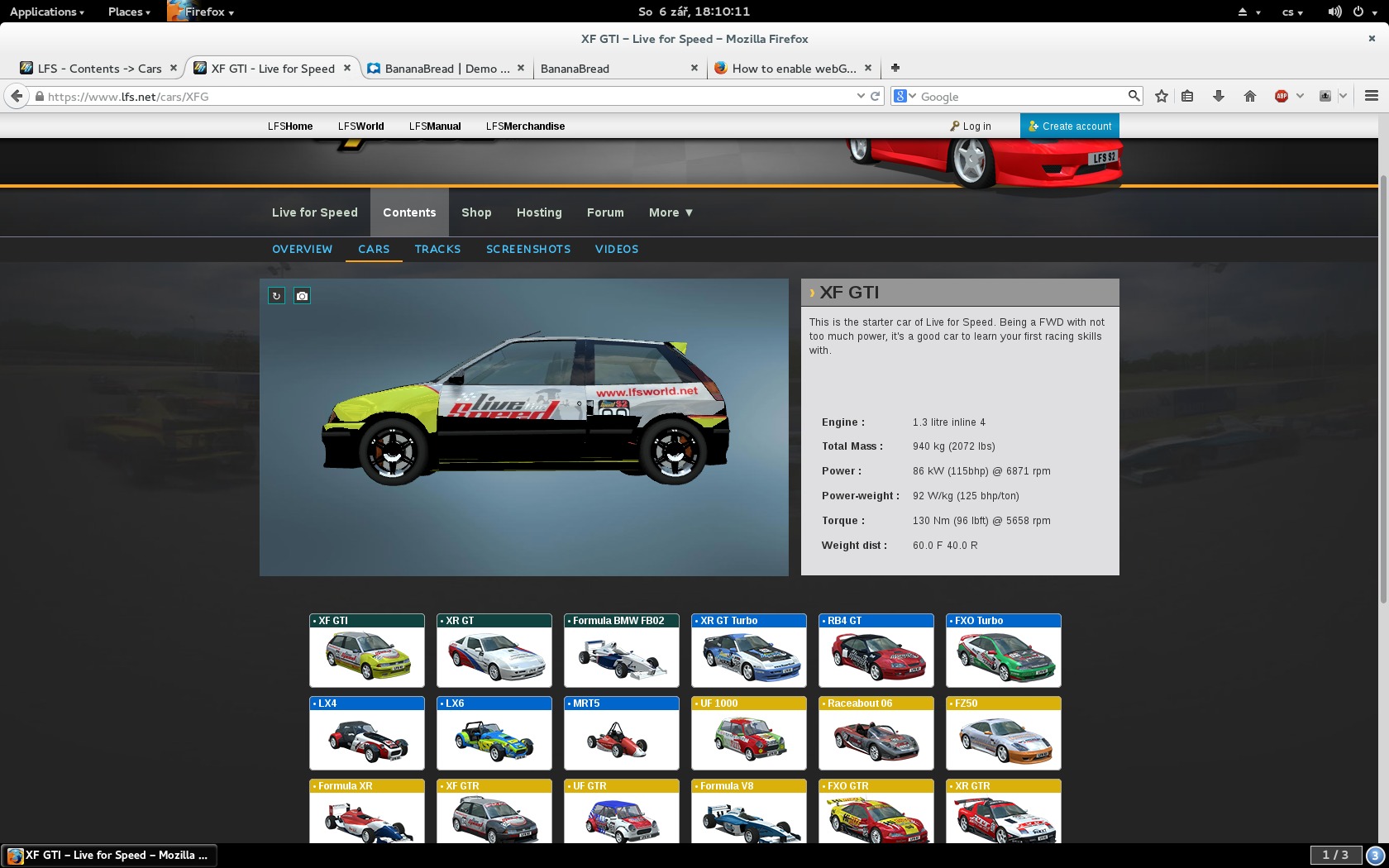Select the XR GT car thumbnail

point(494,651)
